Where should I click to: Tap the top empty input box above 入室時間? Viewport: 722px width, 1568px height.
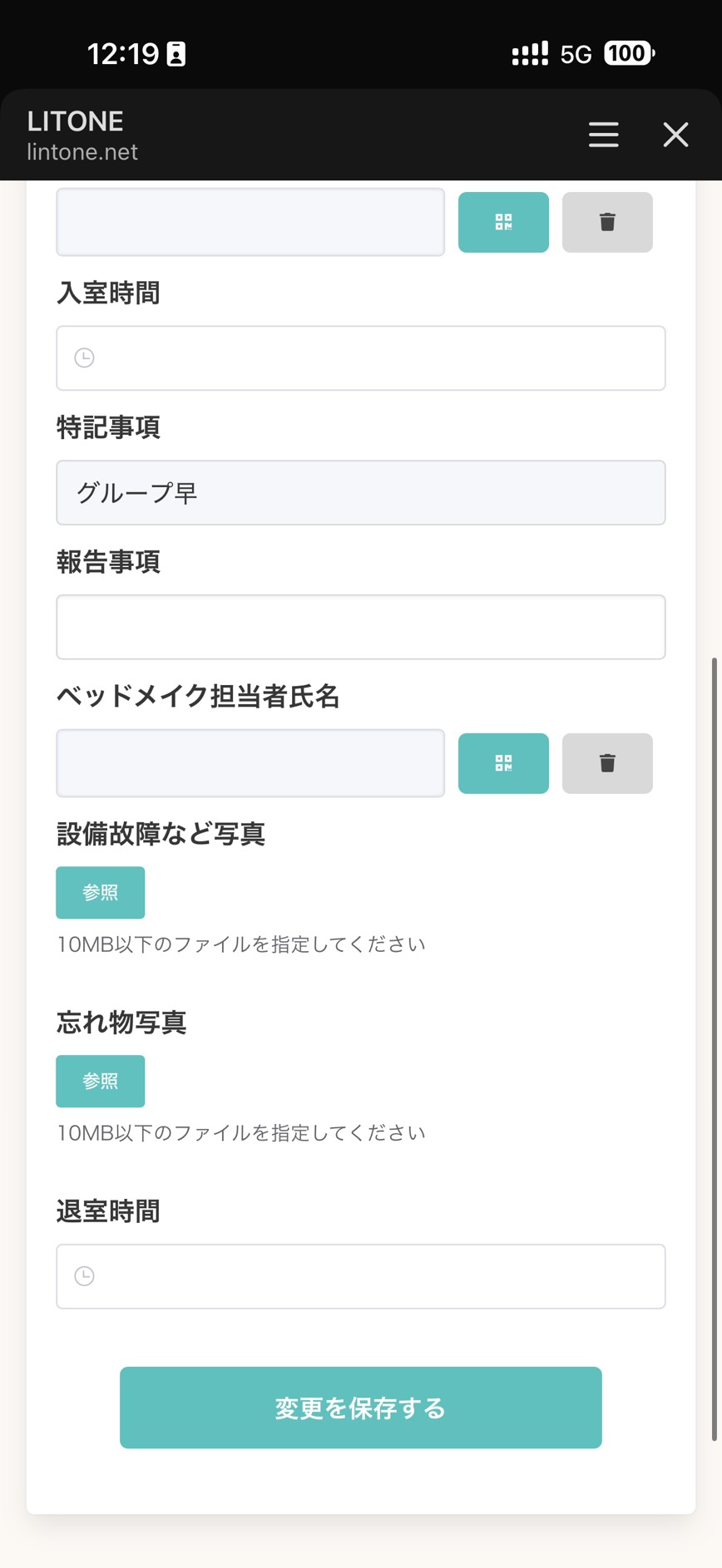click(250, 222)
